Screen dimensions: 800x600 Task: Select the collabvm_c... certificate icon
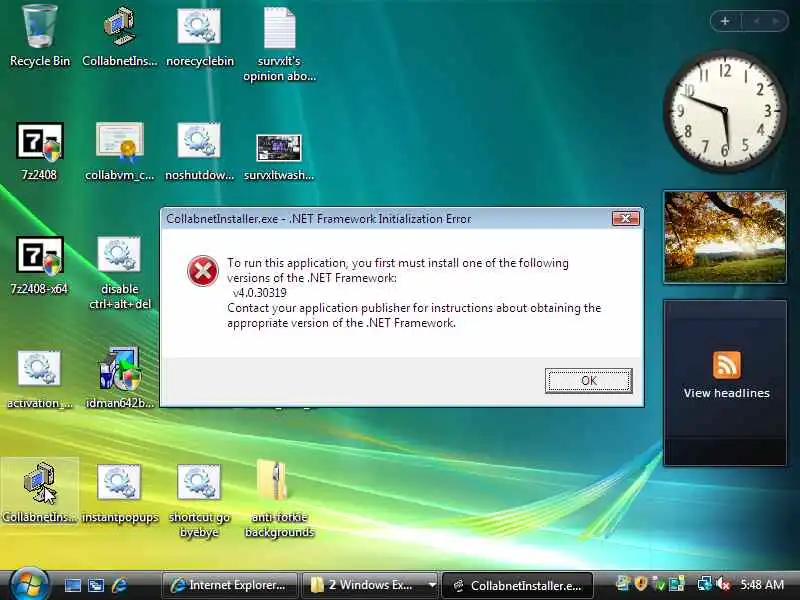119,152
